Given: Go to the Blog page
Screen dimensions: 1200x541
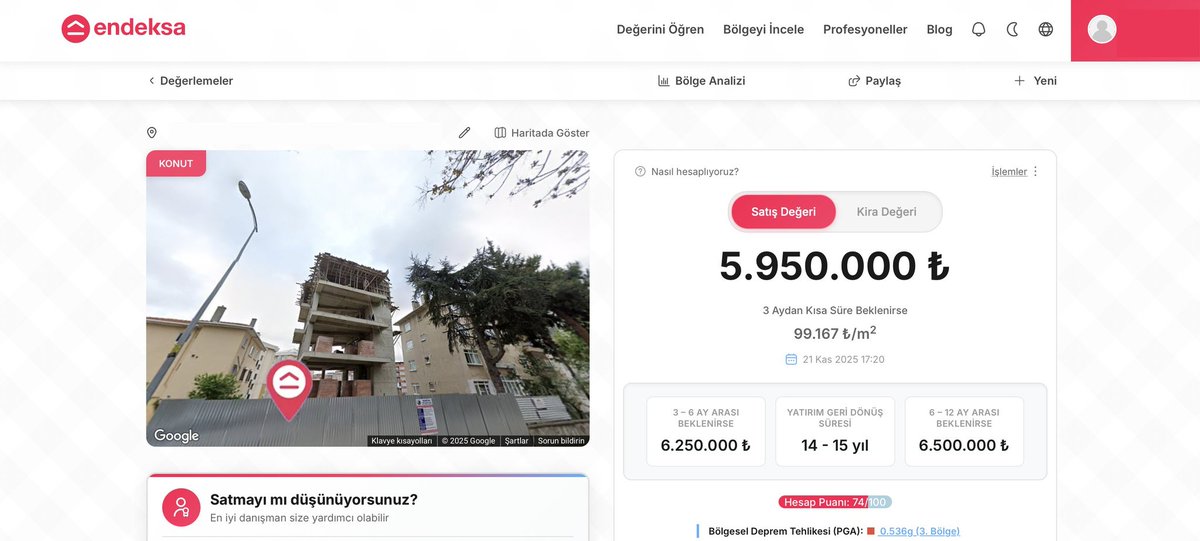Looking at the screenshot, I should point(939,30).
